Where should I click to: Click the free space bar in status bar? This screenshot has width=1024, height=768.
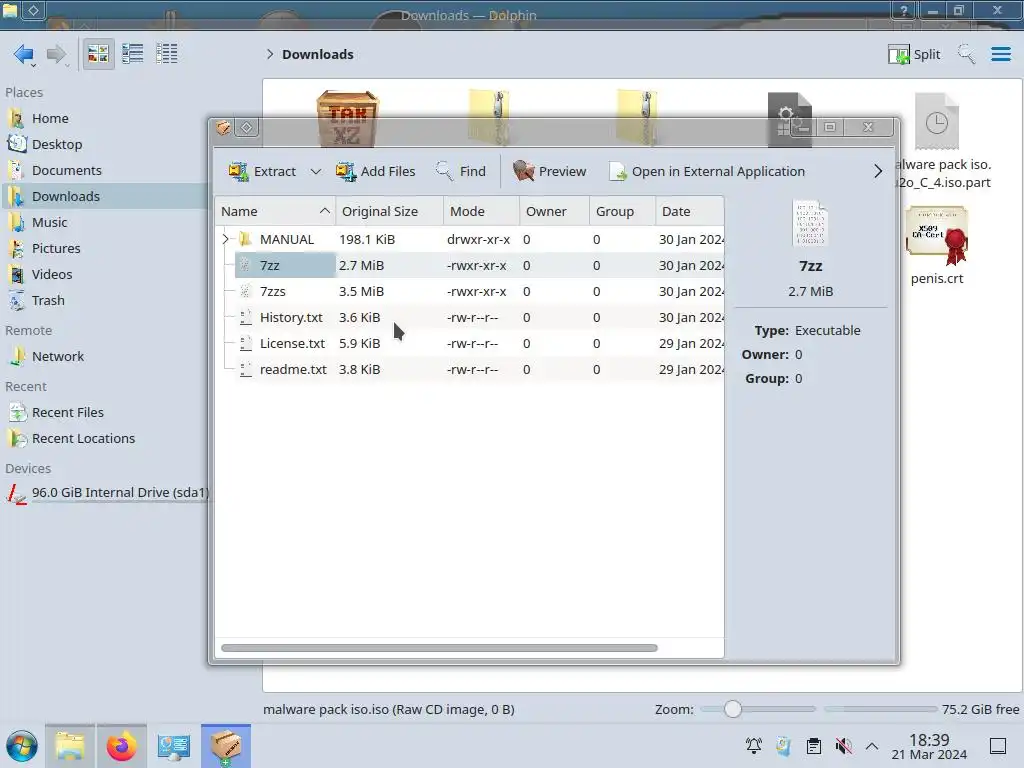[x=880, y=709]
